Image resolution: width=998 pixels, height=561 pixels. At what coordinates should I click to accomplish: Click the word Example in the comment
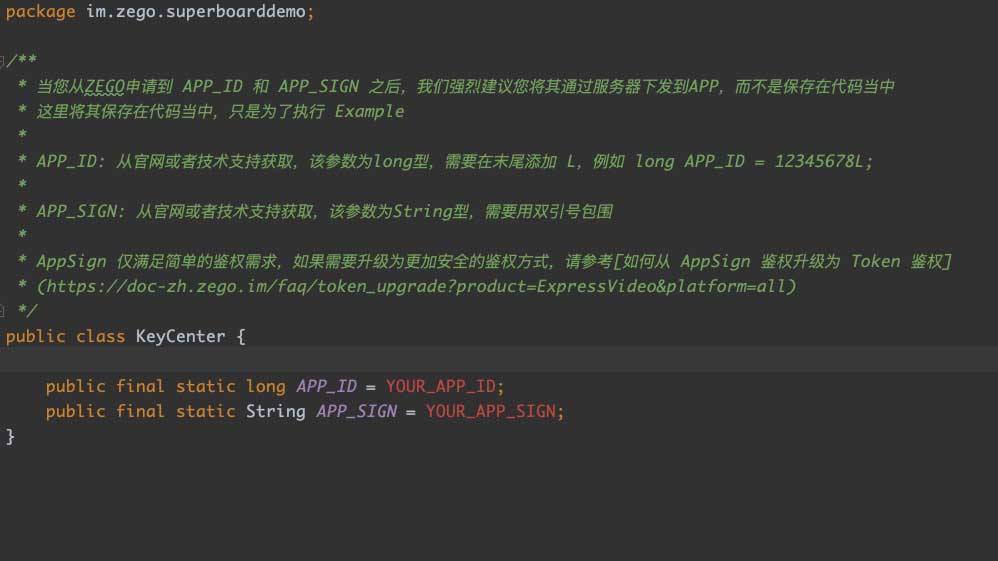point(369,111)
